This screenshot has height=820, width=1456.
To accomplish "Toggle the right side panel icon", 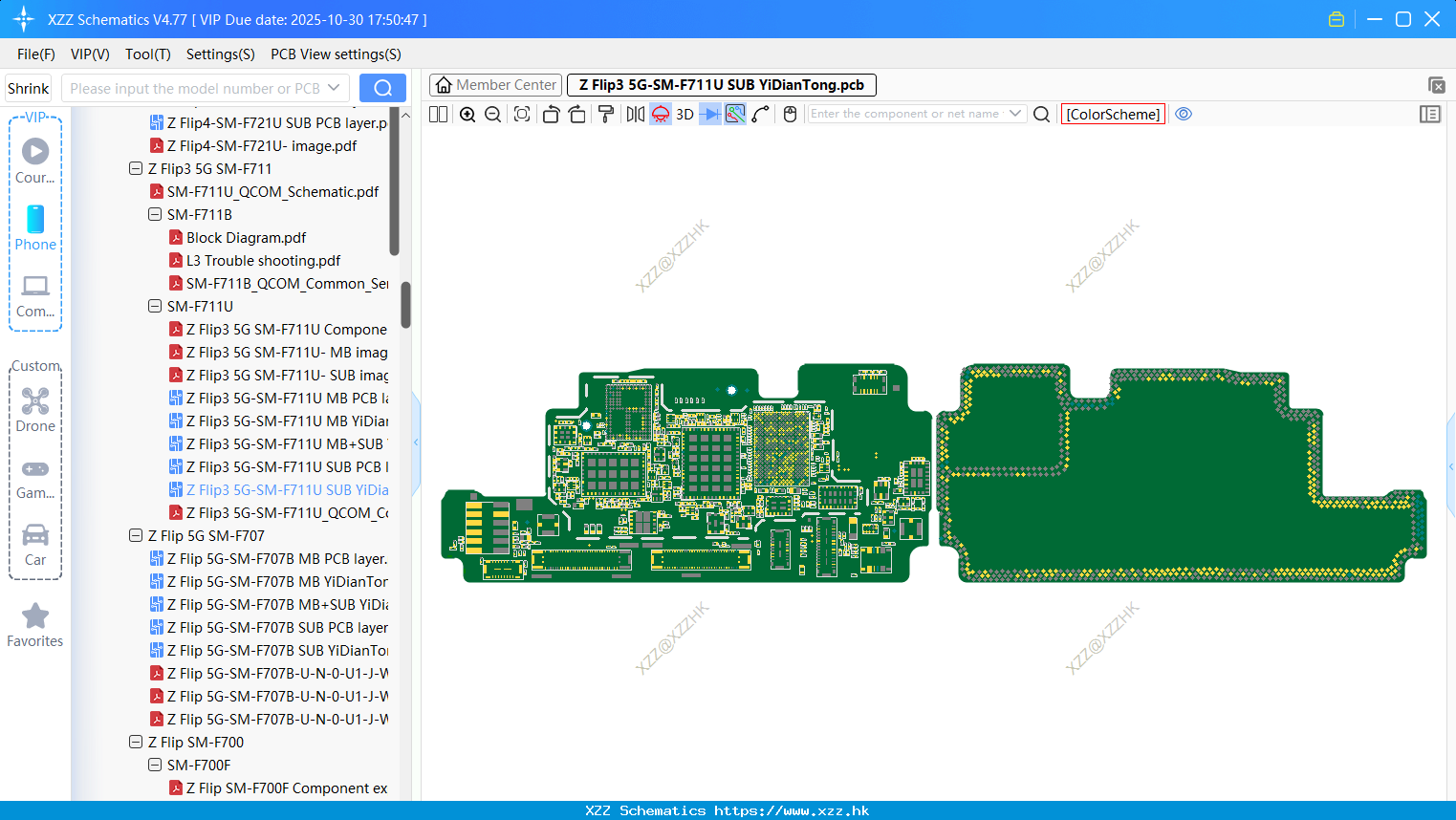I will [x=1430, y=114].
